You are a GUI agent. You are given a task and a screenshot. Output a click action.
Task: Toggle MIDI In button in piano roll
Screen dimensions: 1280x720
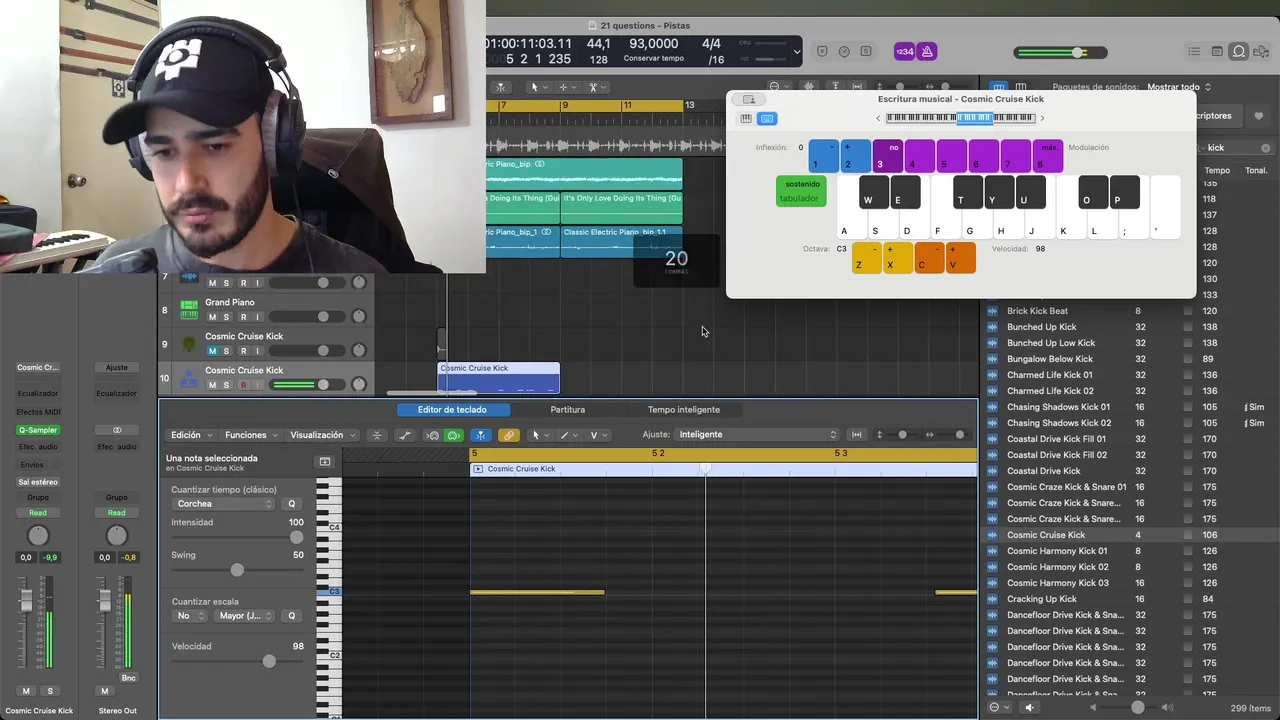click(x=433, y=435)
